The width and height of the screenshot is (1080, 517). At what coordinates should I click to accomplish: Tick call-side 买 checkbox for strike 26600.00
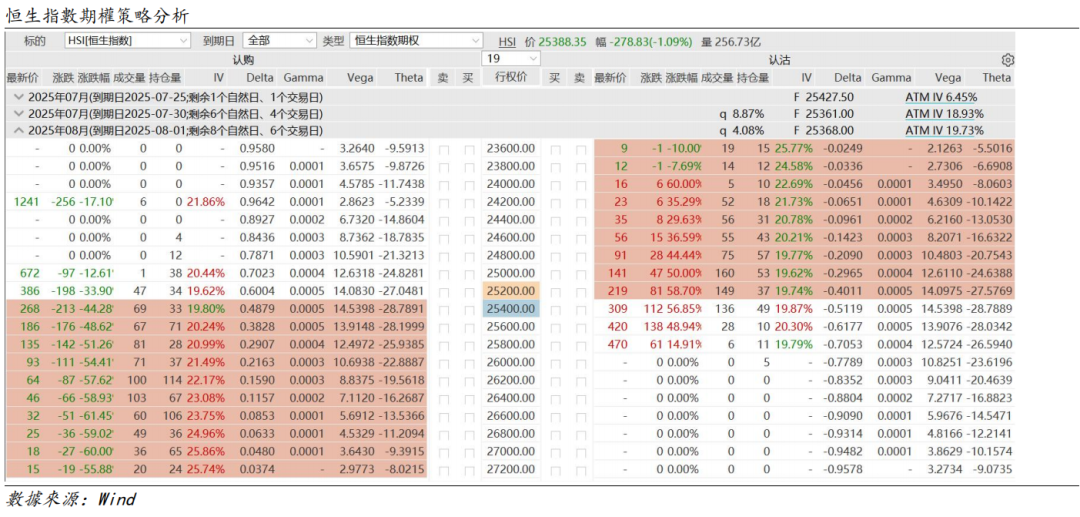pyautogui.click(x=468, y=416)
